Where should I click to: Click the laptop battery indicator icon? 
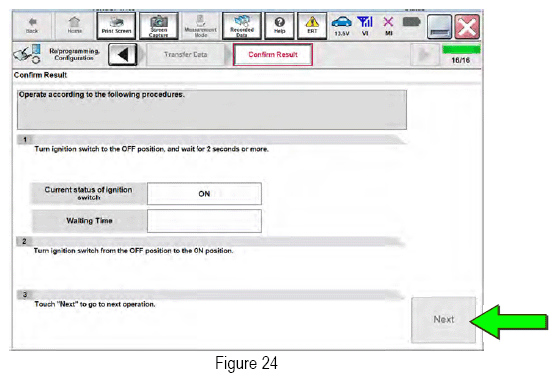tap(411, 22)
